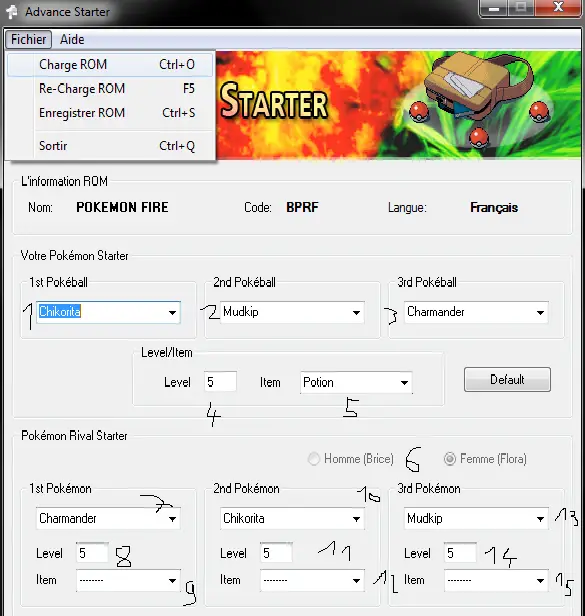This screenshot has height=616, width=585.
Task: Select the Homme (Brice) radio button
Action: pos(314,458)
